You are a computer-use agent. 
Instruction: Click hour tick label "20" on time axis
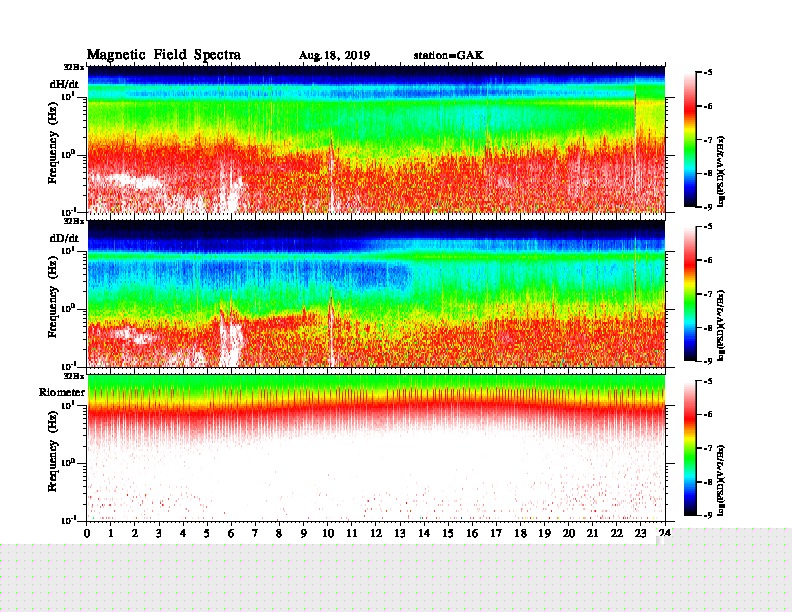568,533
